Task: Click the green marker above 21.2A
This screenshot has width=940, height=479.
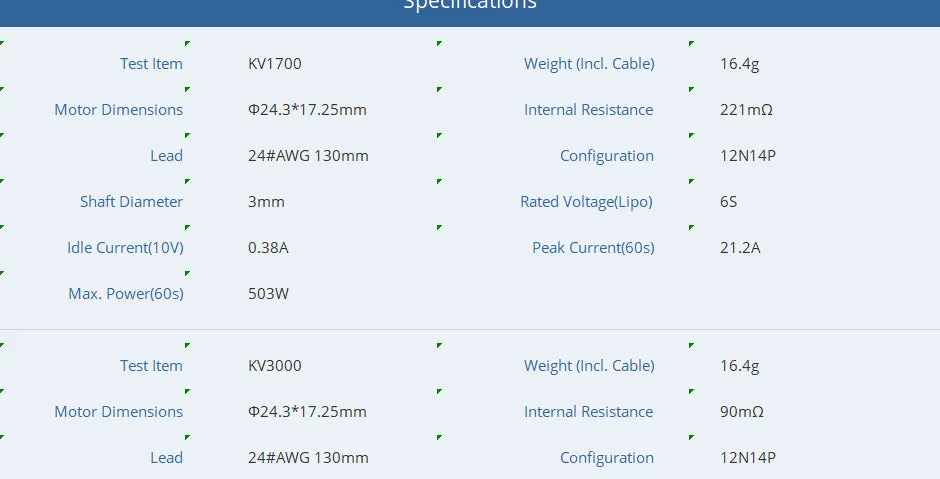Action: 691,227
